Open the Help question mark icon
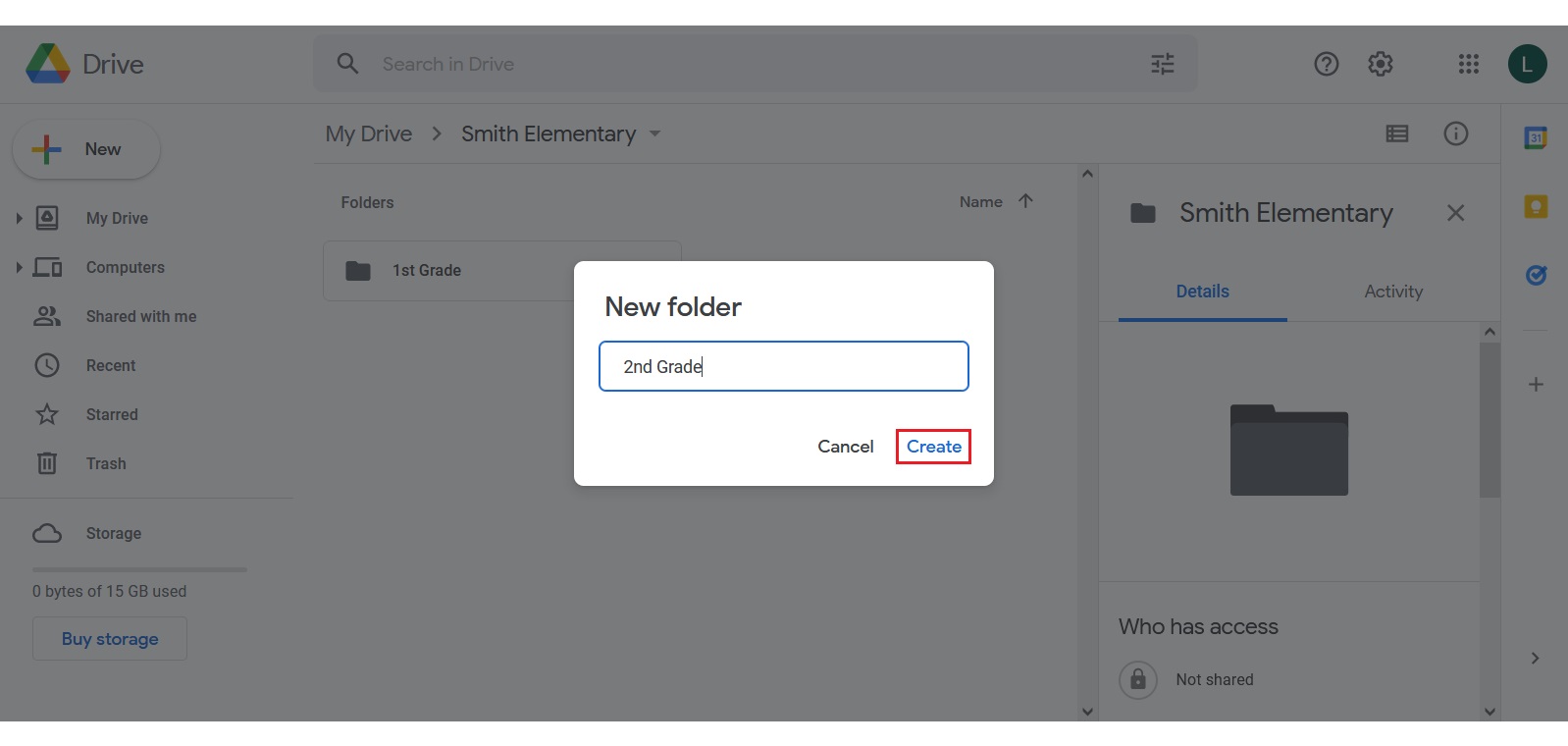The height and width of the screenshot is (746, 1568). click(x=1326, y=64)
